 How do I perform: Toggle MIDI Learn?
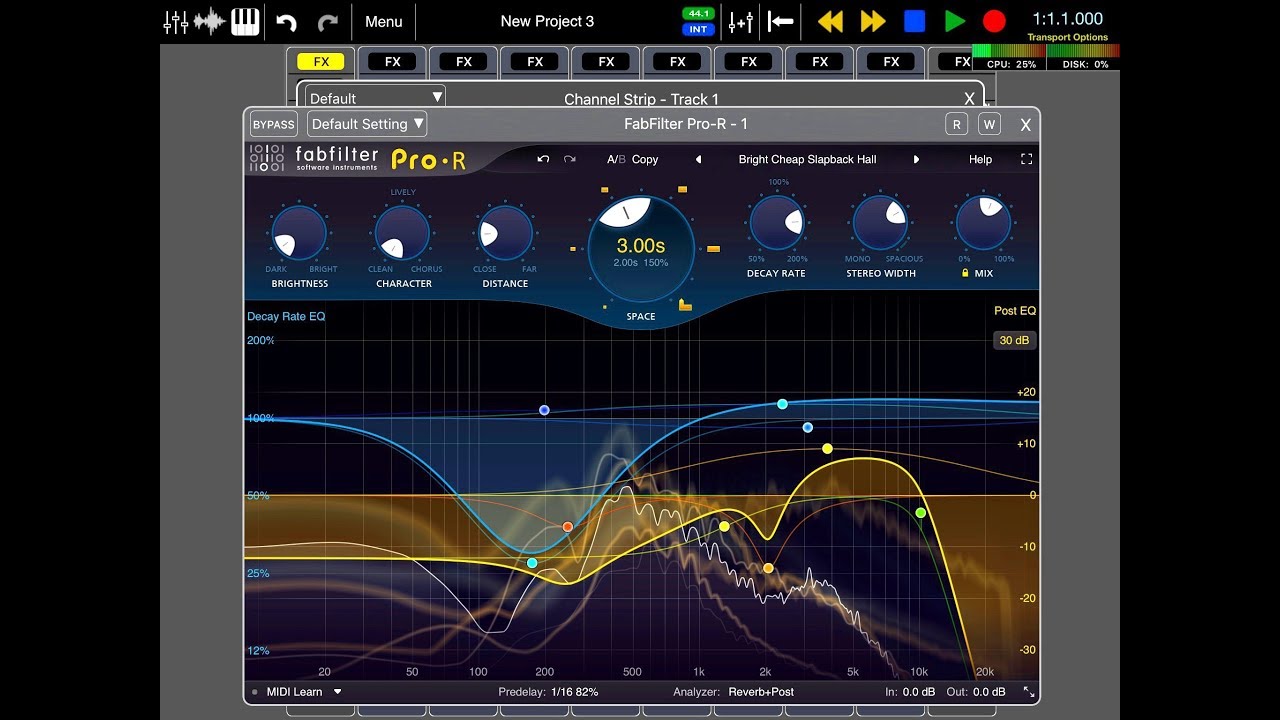[x=294, y=692]
